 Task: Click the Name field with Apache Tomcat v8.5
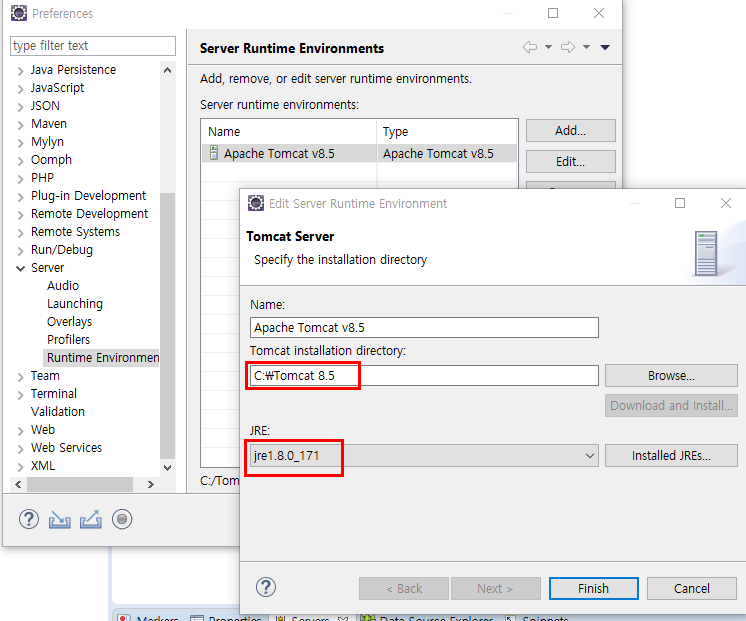[424, 327]
